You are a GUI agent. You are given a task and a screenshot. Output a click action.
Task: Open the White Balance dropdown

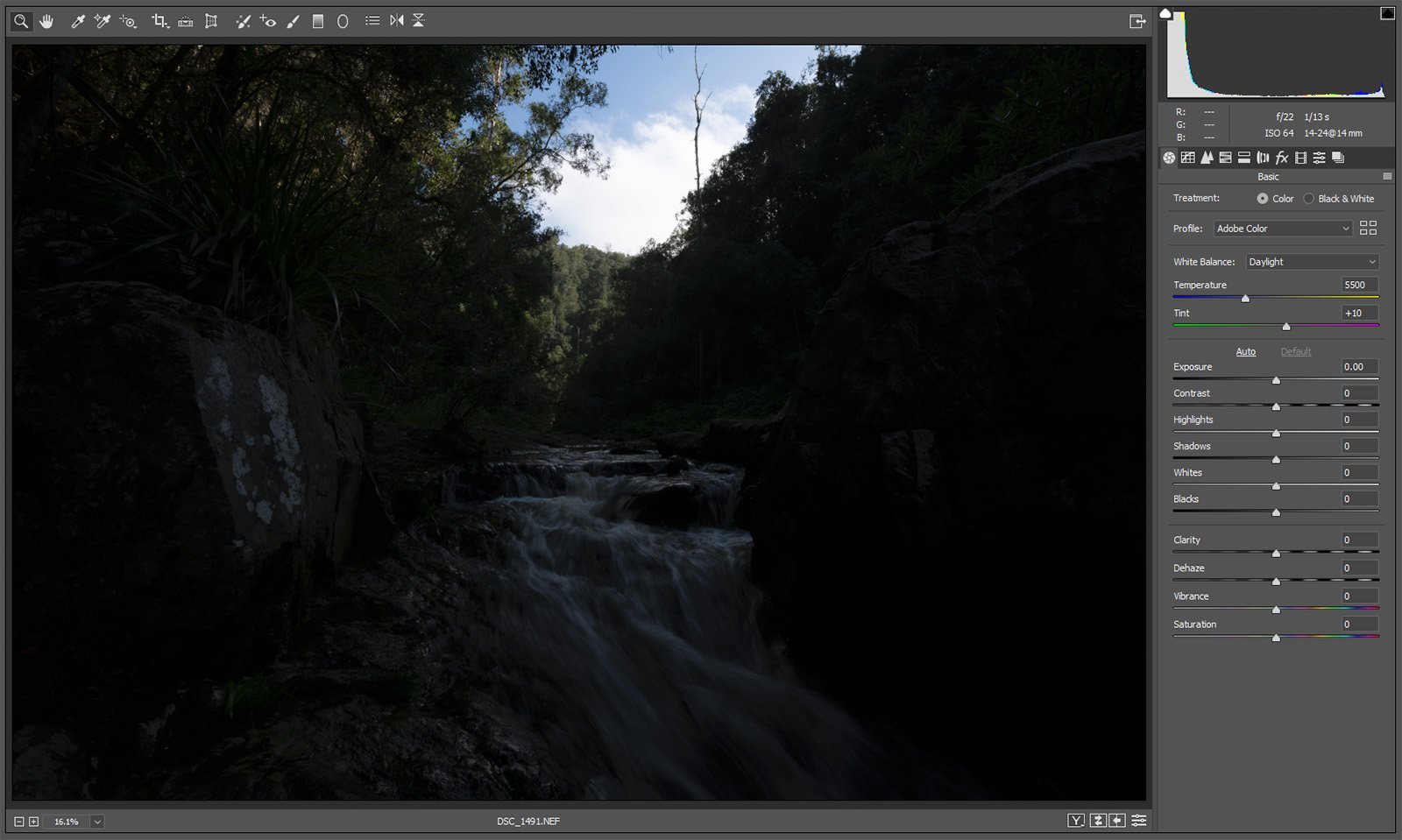click(x=1312, y=261)
